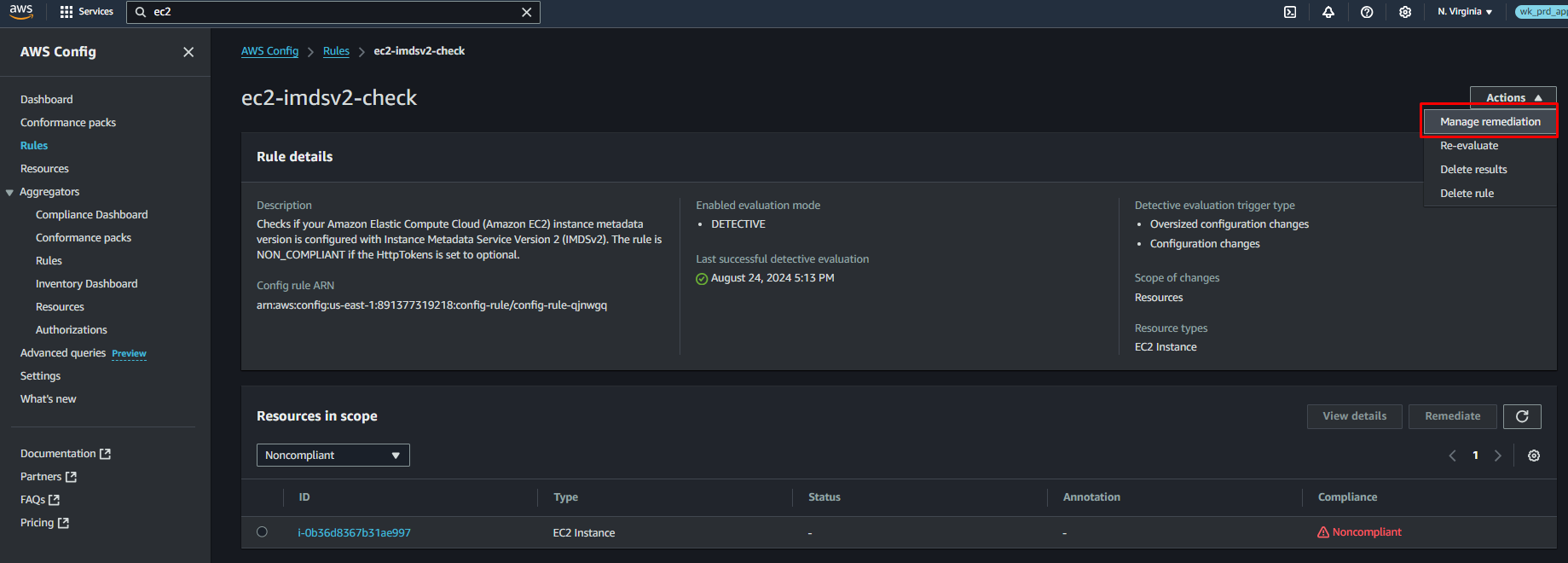Refresh the Resources in scope list
The width and height of the screenshot is (1568, 563).
(1522, 416)
